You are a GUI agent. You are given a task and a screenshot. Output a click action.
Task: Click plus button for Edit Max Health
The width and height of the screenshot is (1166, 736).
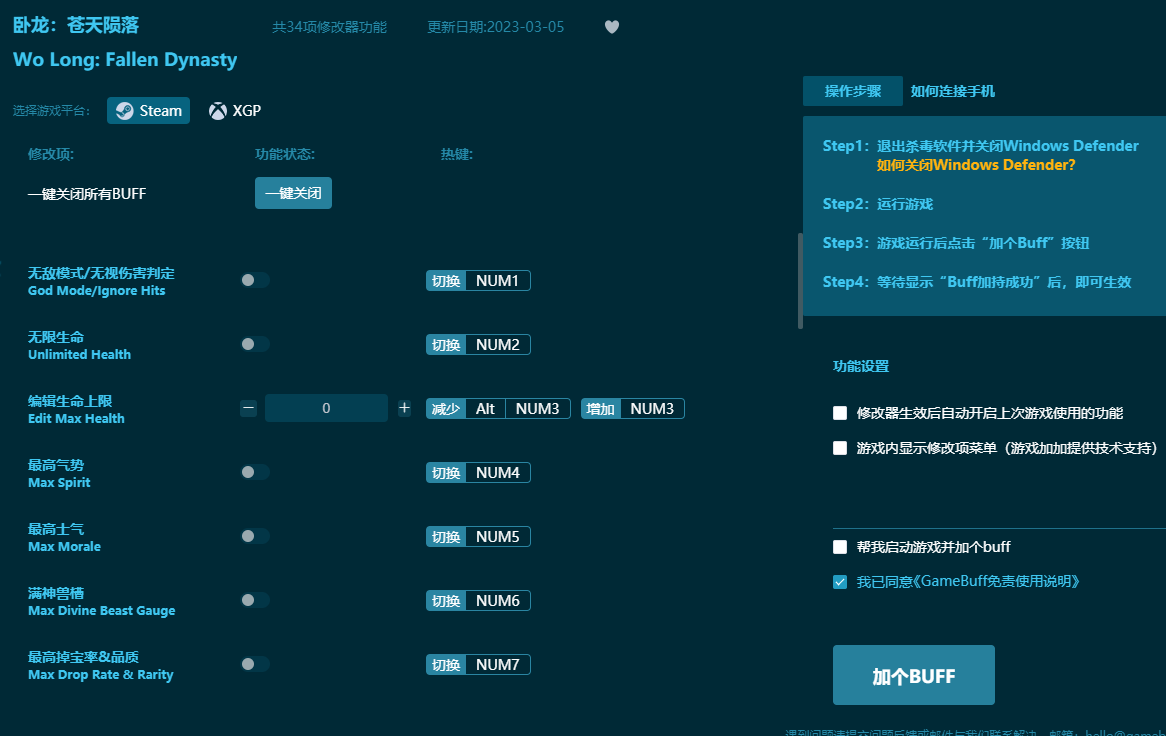tap(405, 408)
